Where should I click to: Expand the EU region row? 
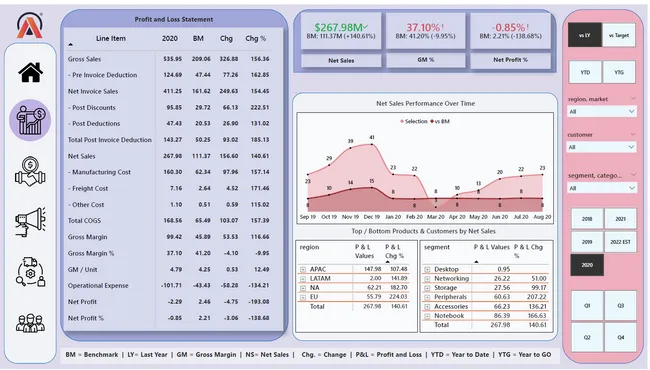pos(303,297)
